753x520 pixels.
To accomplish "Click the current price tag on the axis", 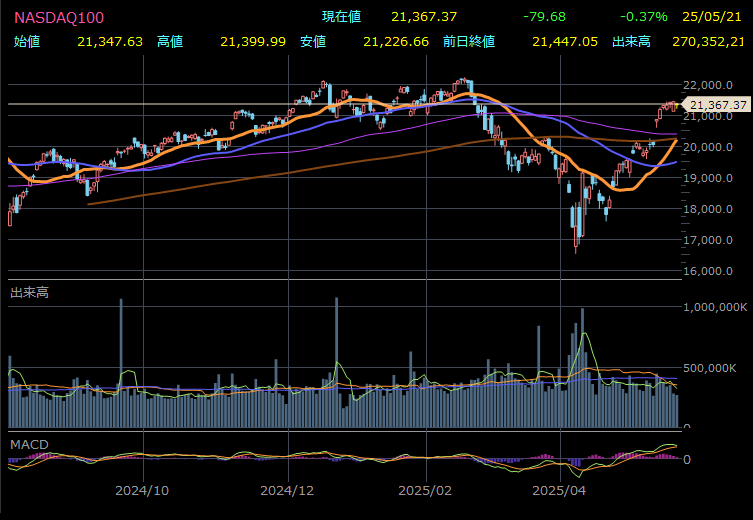I will [715, 105].
